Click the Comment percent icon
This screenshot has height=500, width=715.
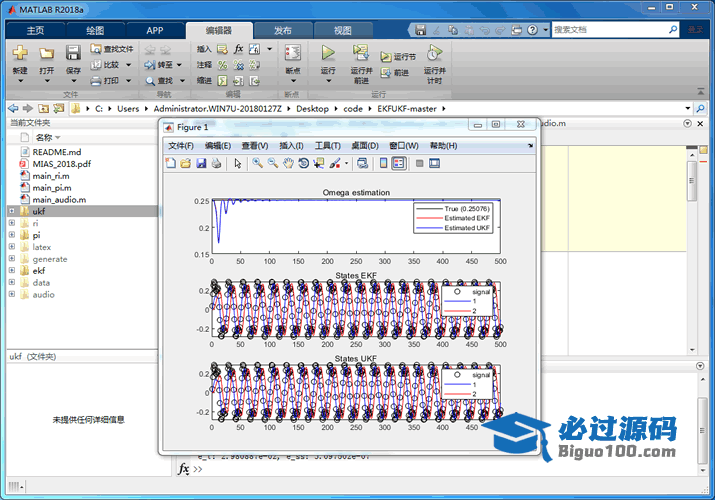tap(223, 65)
